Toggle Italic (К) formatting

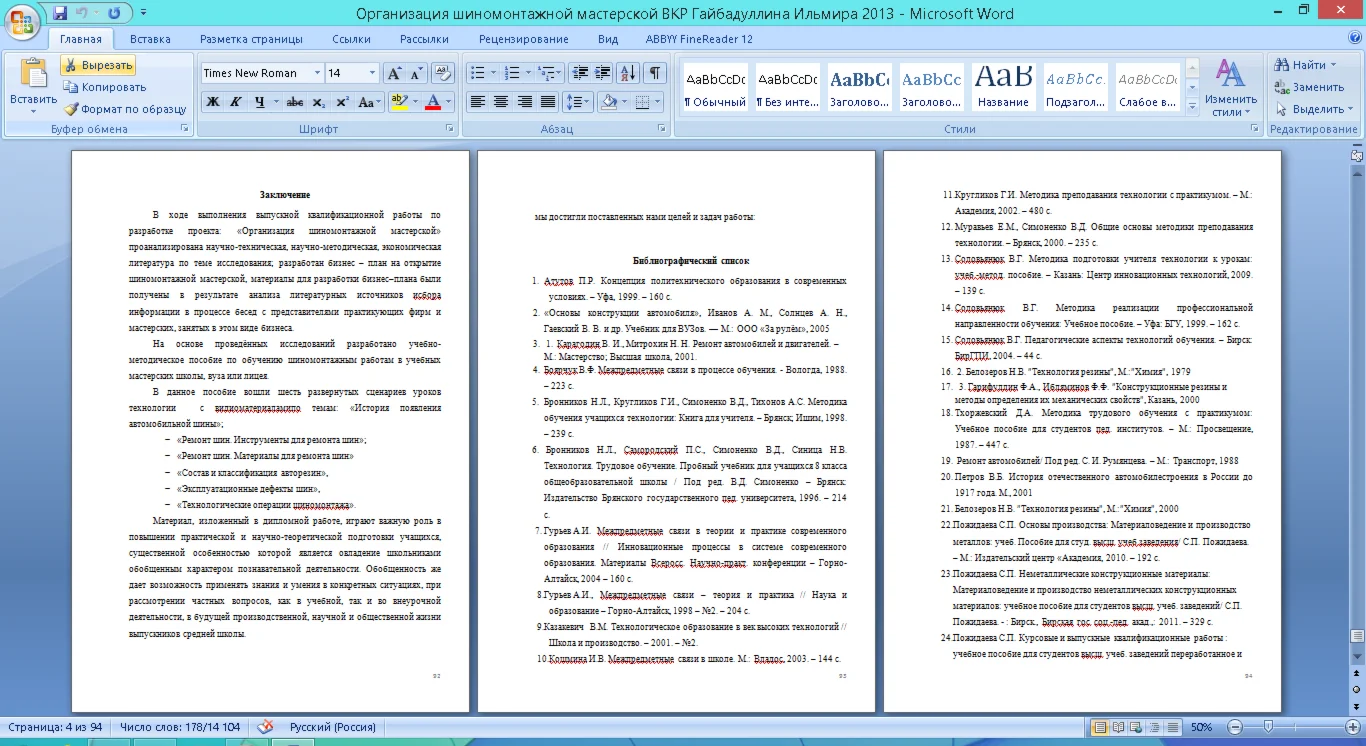[236, 102]
